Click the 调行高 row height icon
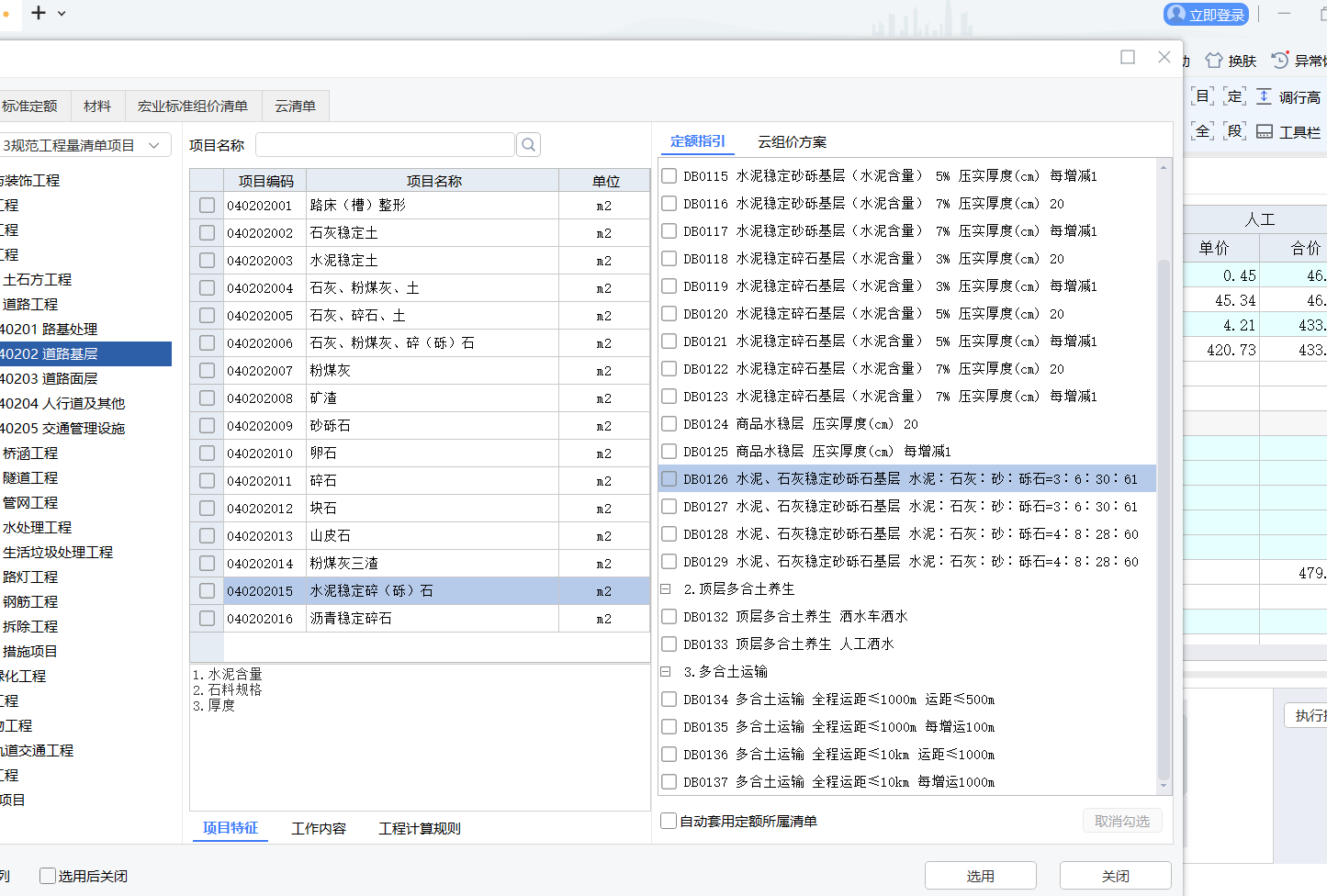This screenshot has height=896, width=1327. click(x=1265, y=96)
